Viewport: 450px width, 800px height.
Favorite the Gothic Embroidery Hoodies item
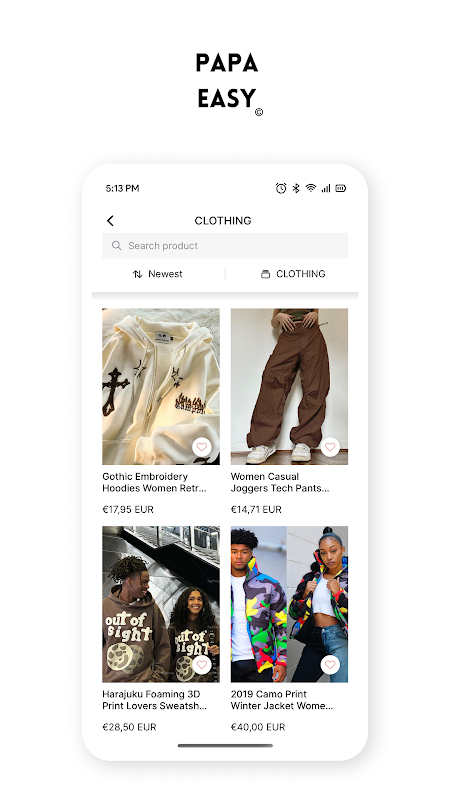(x=202, y=447)
